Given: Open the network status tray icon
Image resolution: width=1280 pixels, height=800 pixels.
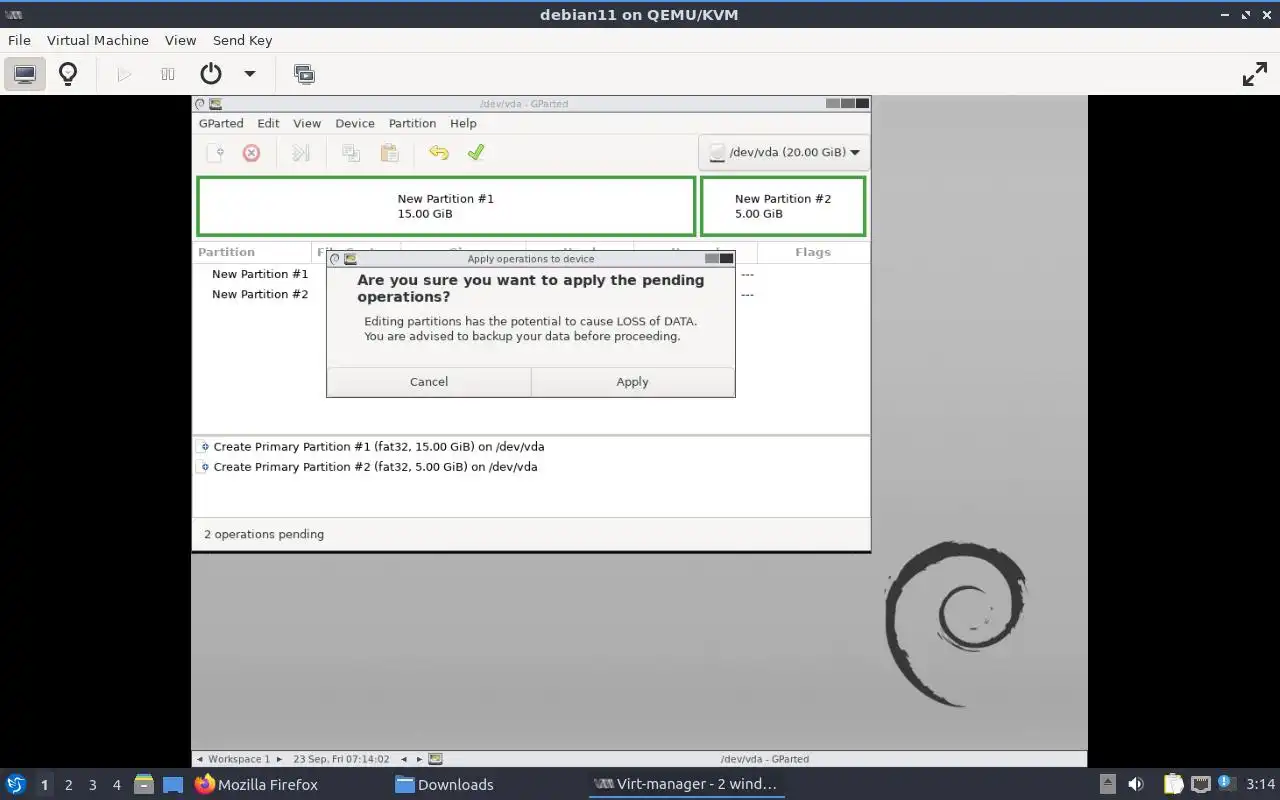Looking at the screenshot, I should 1200,784.
